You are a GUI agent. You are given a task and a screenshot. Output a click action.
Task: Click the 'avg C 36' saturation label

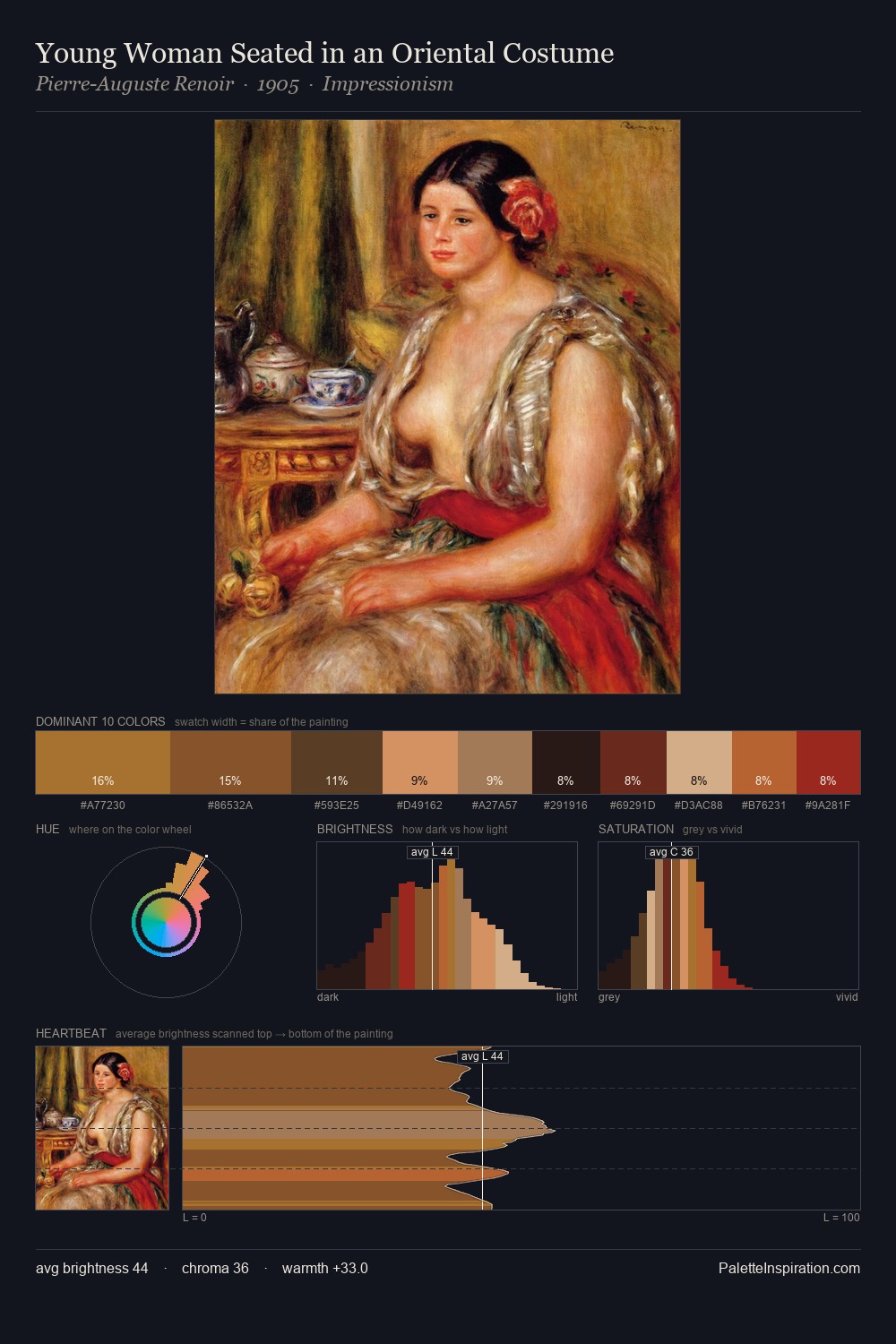click(x=671, y=852)
